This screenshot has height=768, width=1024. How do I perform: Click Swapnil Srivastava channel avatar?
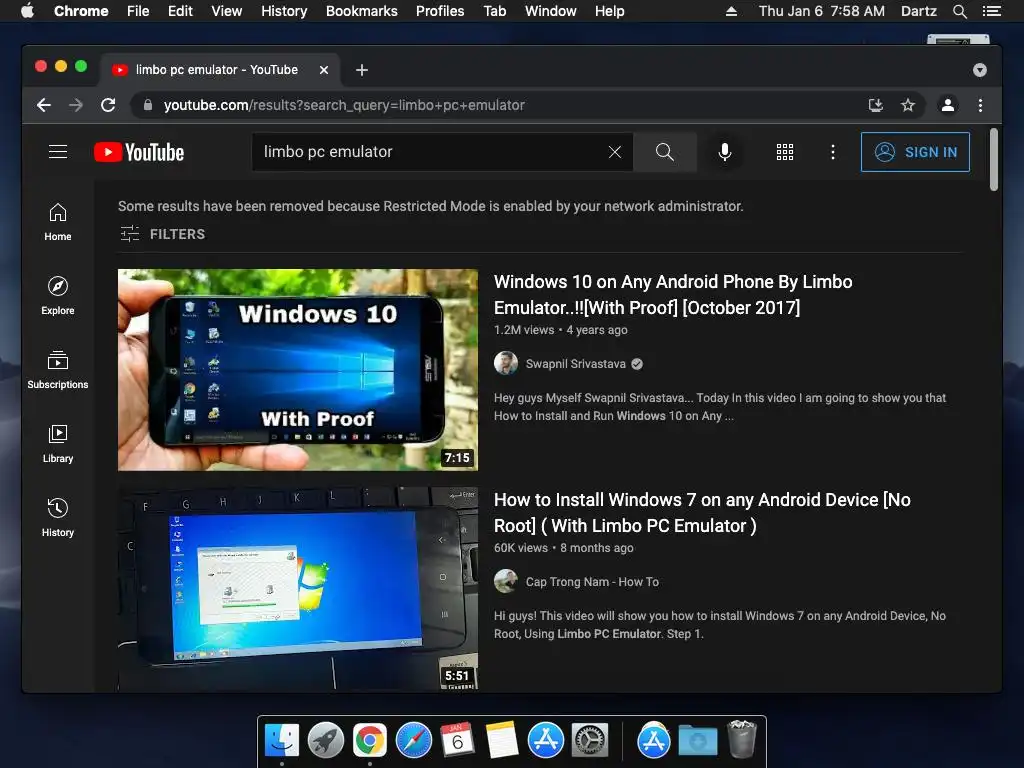[505, 363]
